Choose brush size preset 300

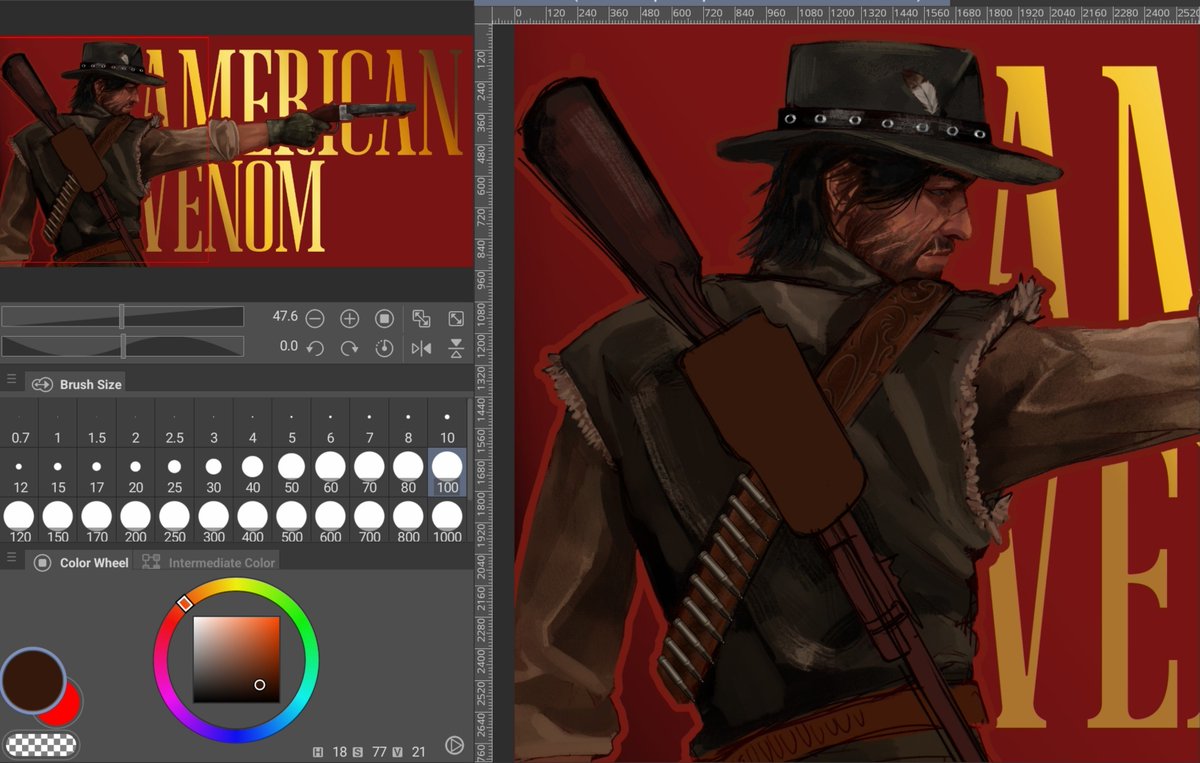point(214,521)
